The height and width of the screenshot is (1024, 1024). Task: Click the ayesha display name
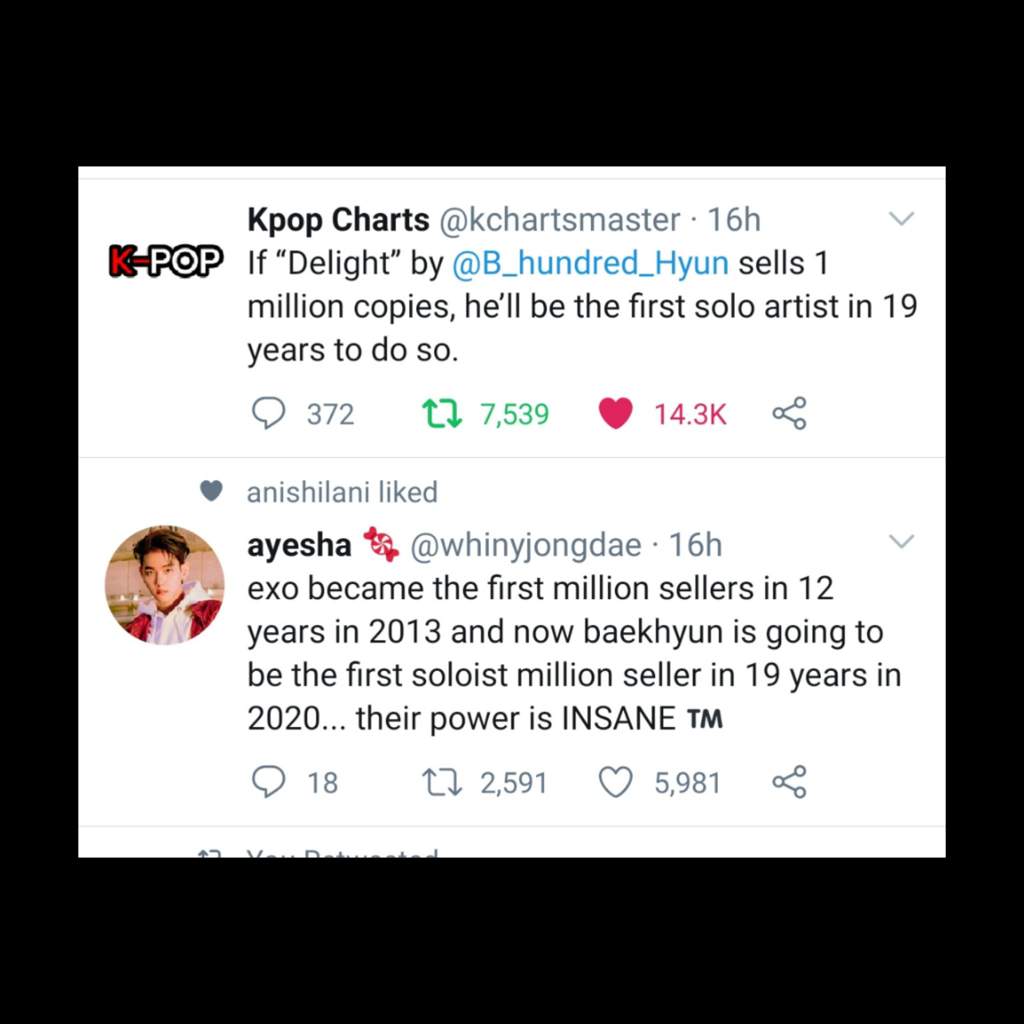[x=299, y=545]
